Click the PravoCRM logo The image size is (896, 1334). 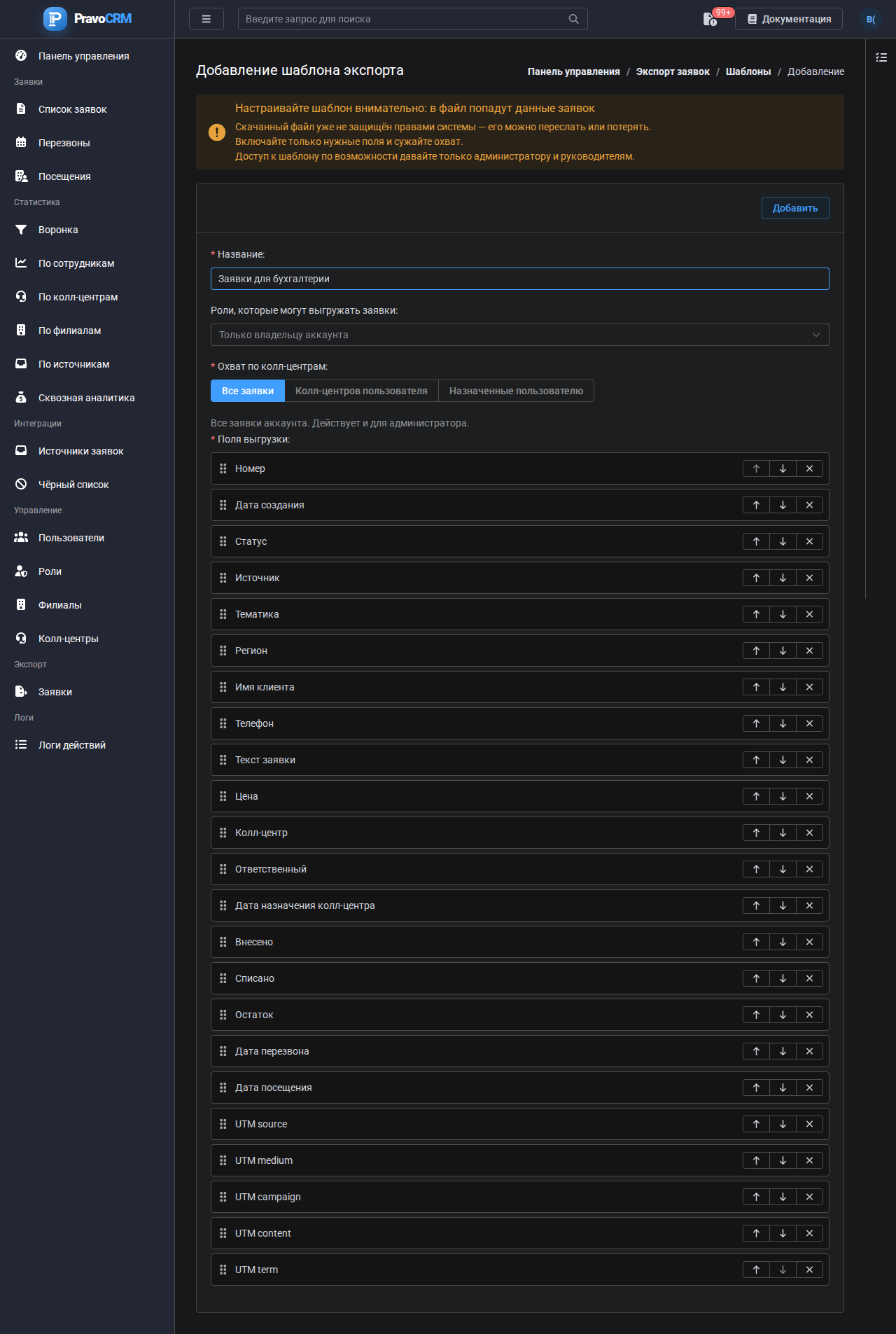(87, 19)
